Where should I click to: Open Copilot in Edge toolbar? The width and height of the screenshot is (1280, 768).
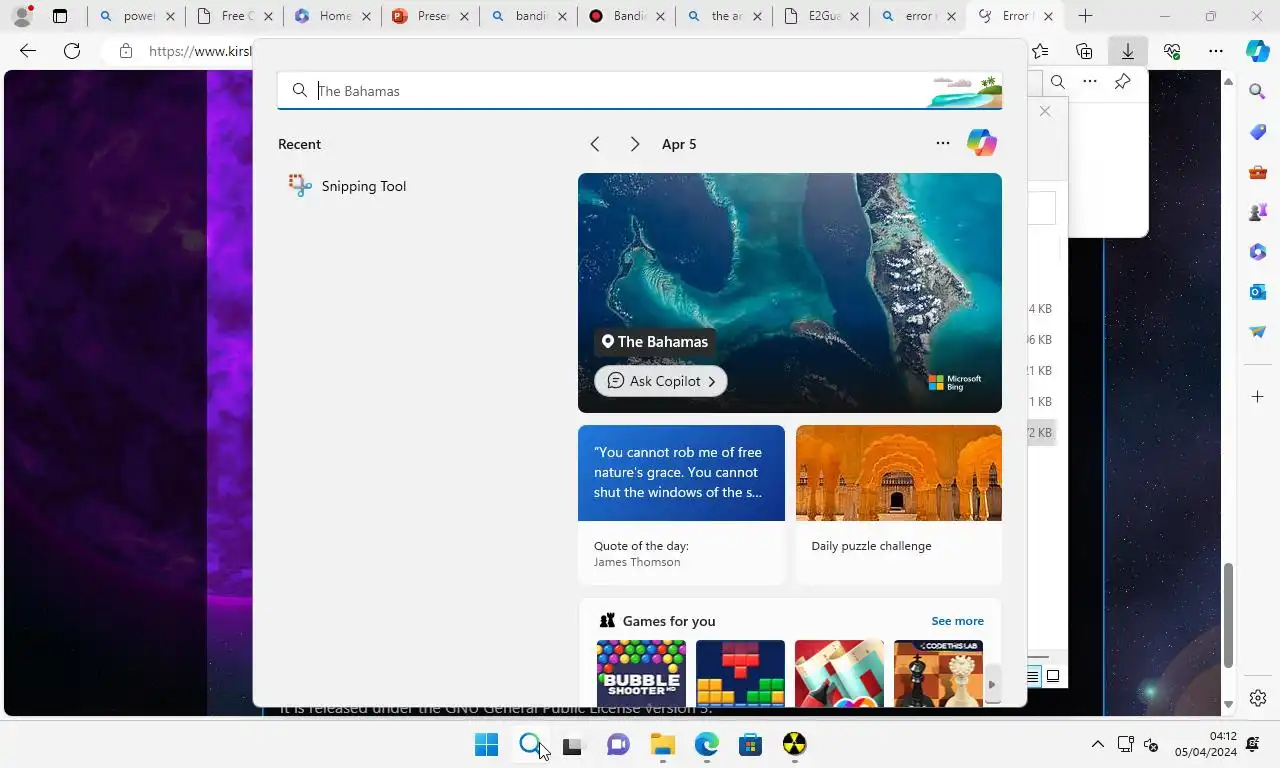coord(1258,51)
